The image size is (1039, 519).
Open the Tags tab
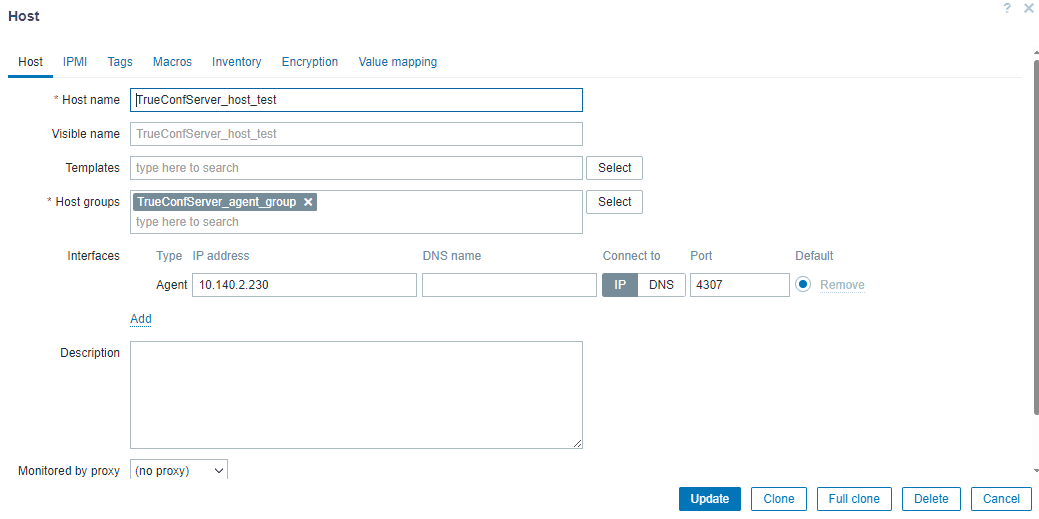[x=120, y=62]
